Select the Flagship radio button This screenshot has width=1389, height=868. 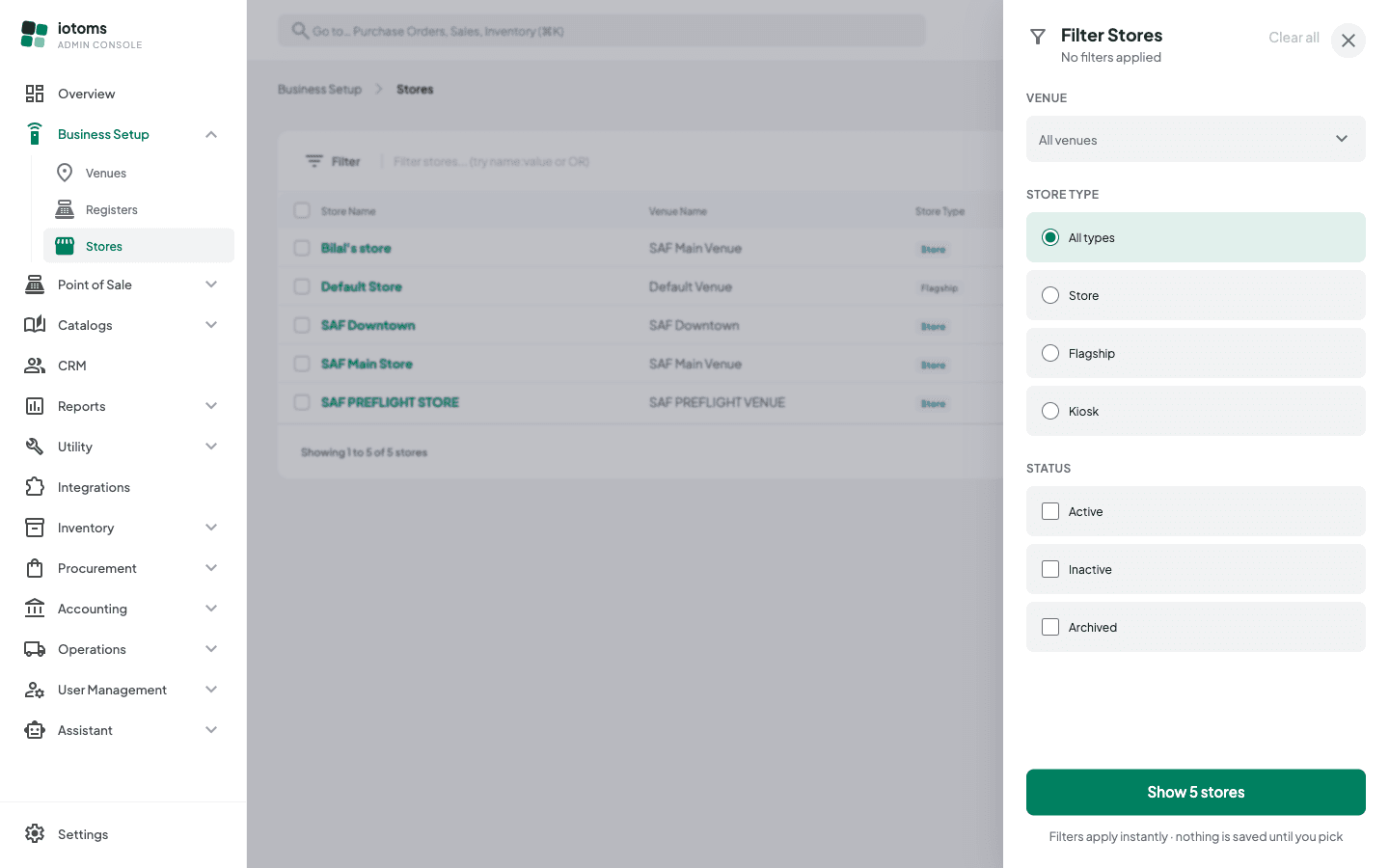(x=1050, y=353)
